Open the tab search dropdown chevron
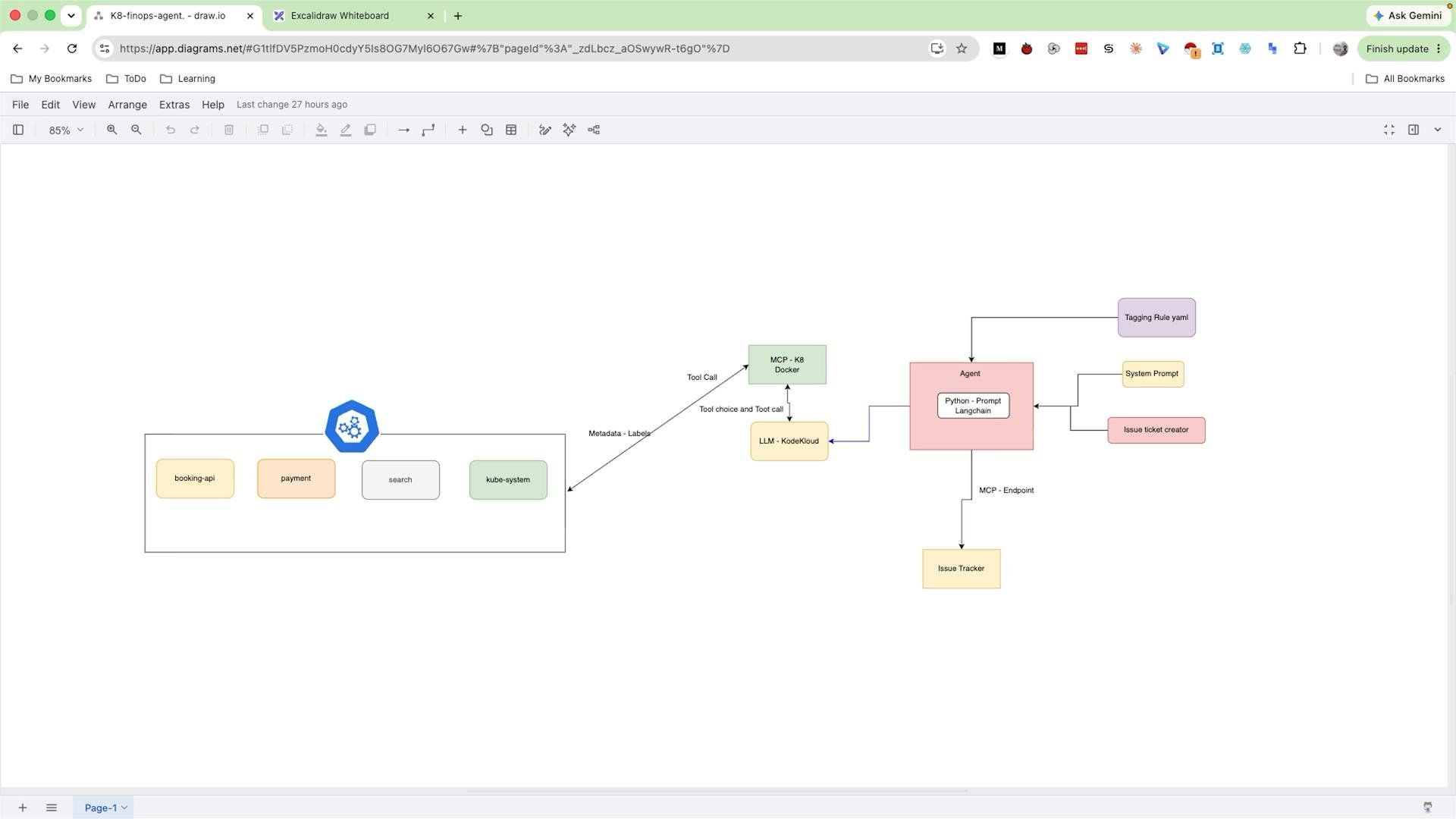This screenshot has height=819, width=1456. tap(71, 16)
